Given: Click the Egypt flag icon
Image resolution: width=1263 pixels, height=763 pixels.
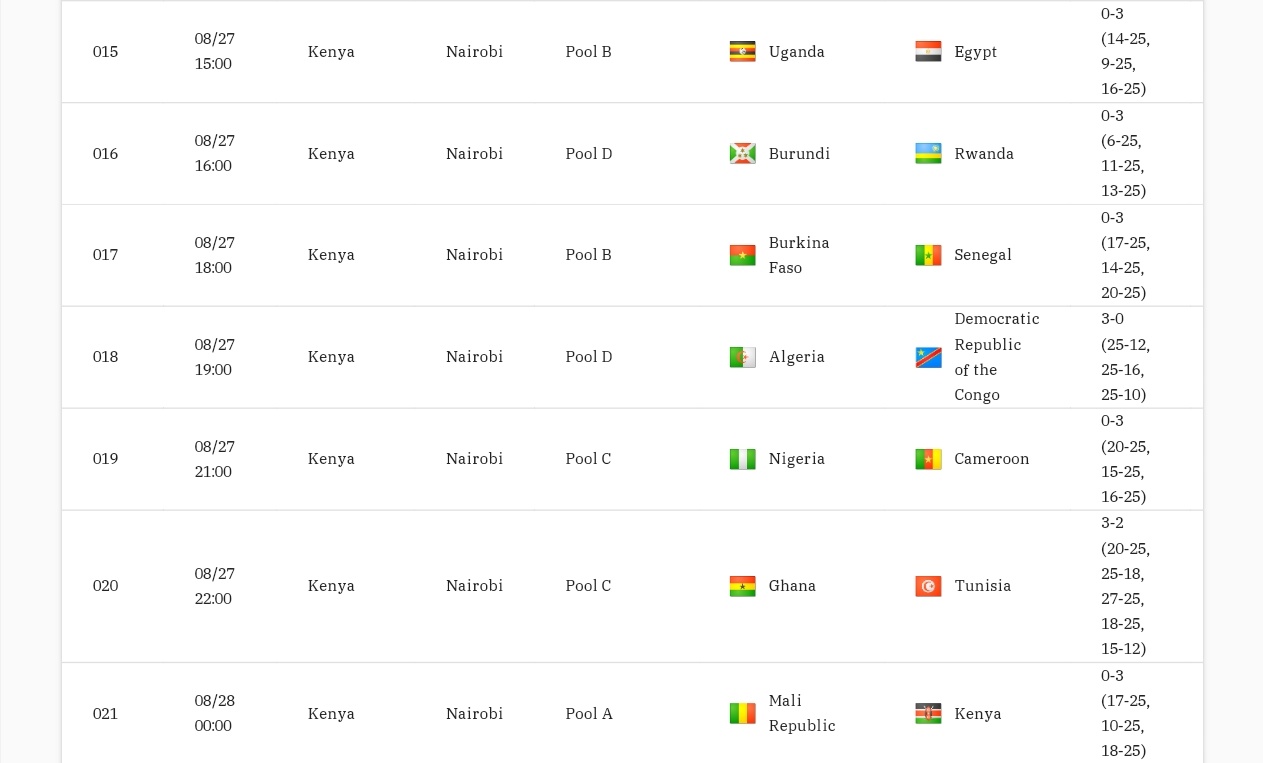Looking at the screenshot, I should (x=928, y=52).
